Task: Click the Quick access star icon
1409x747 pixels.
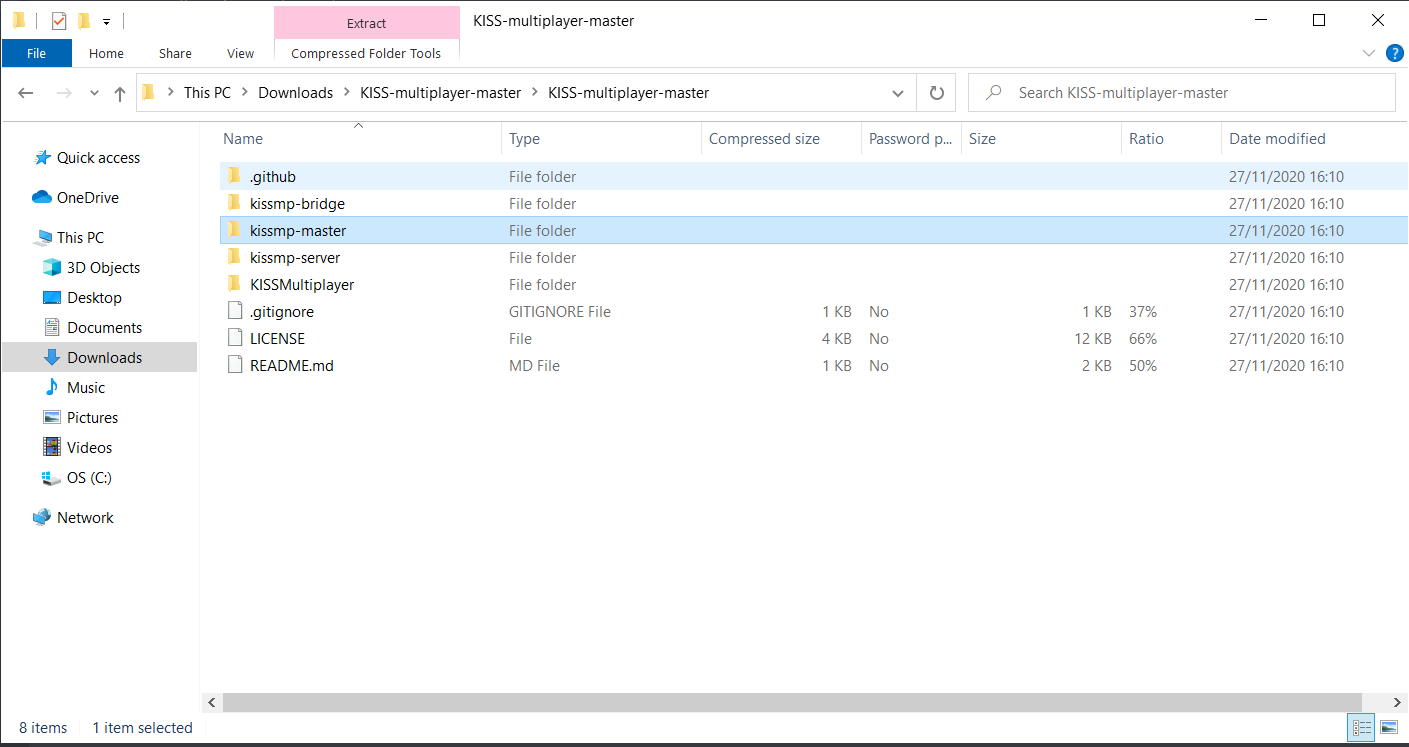Action: click(43, 158)
